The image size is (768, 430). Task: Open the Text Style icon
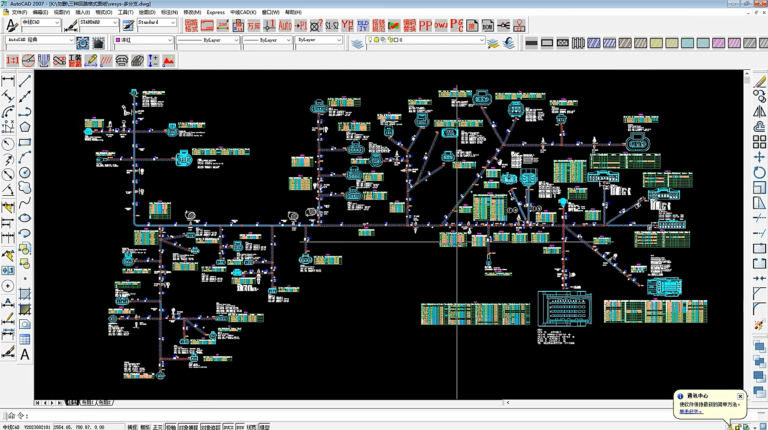(x=12, y=25)
